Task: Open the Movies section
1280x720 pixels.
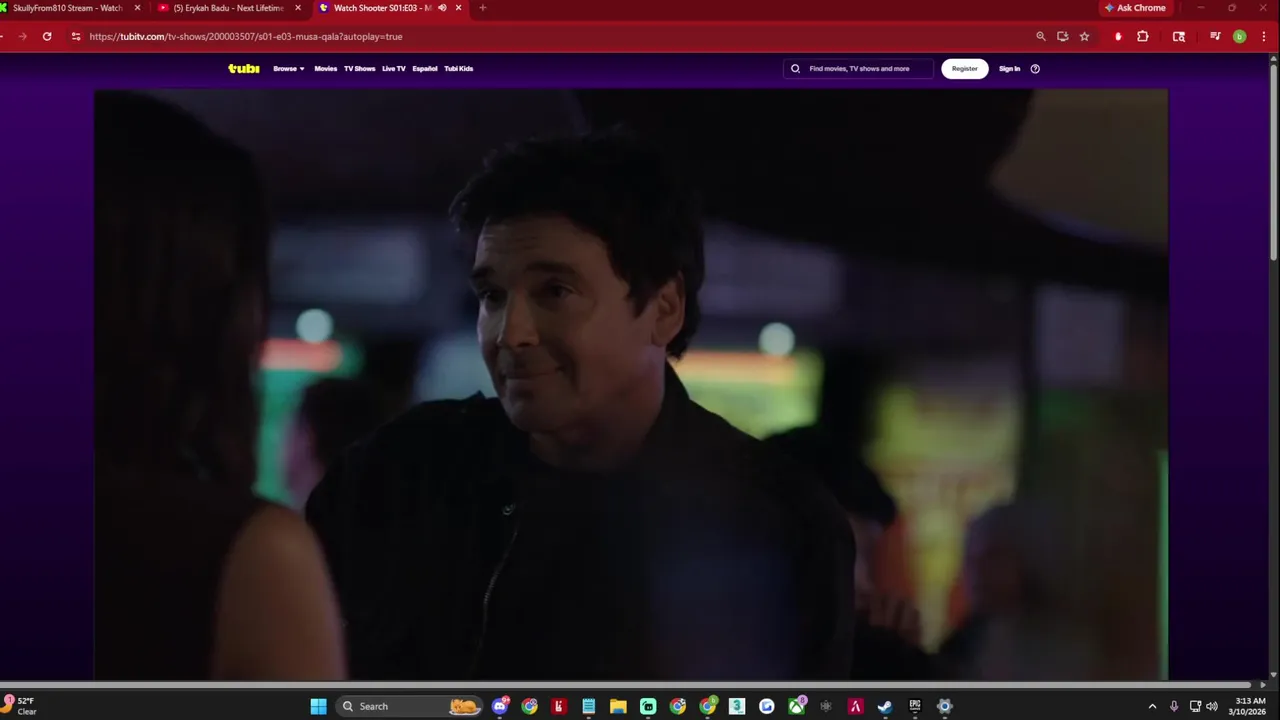Action: pyautogui.click(x=326, y=69)
